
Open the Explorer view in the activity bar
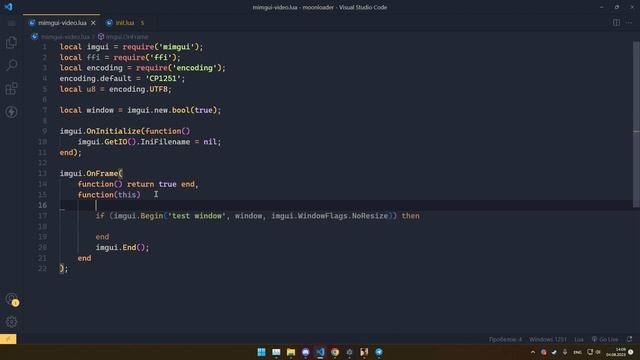pos(11,42)
